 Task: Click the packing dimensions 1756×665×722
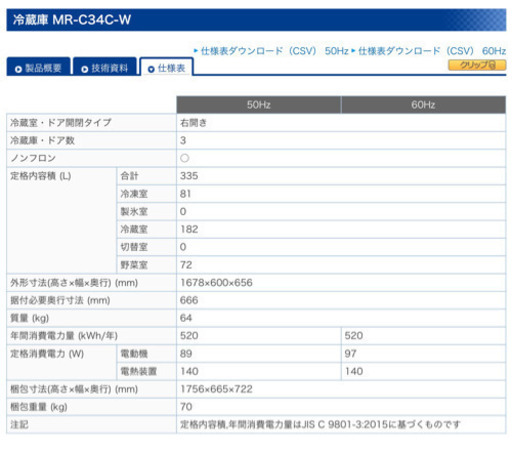tap(216, 389)
